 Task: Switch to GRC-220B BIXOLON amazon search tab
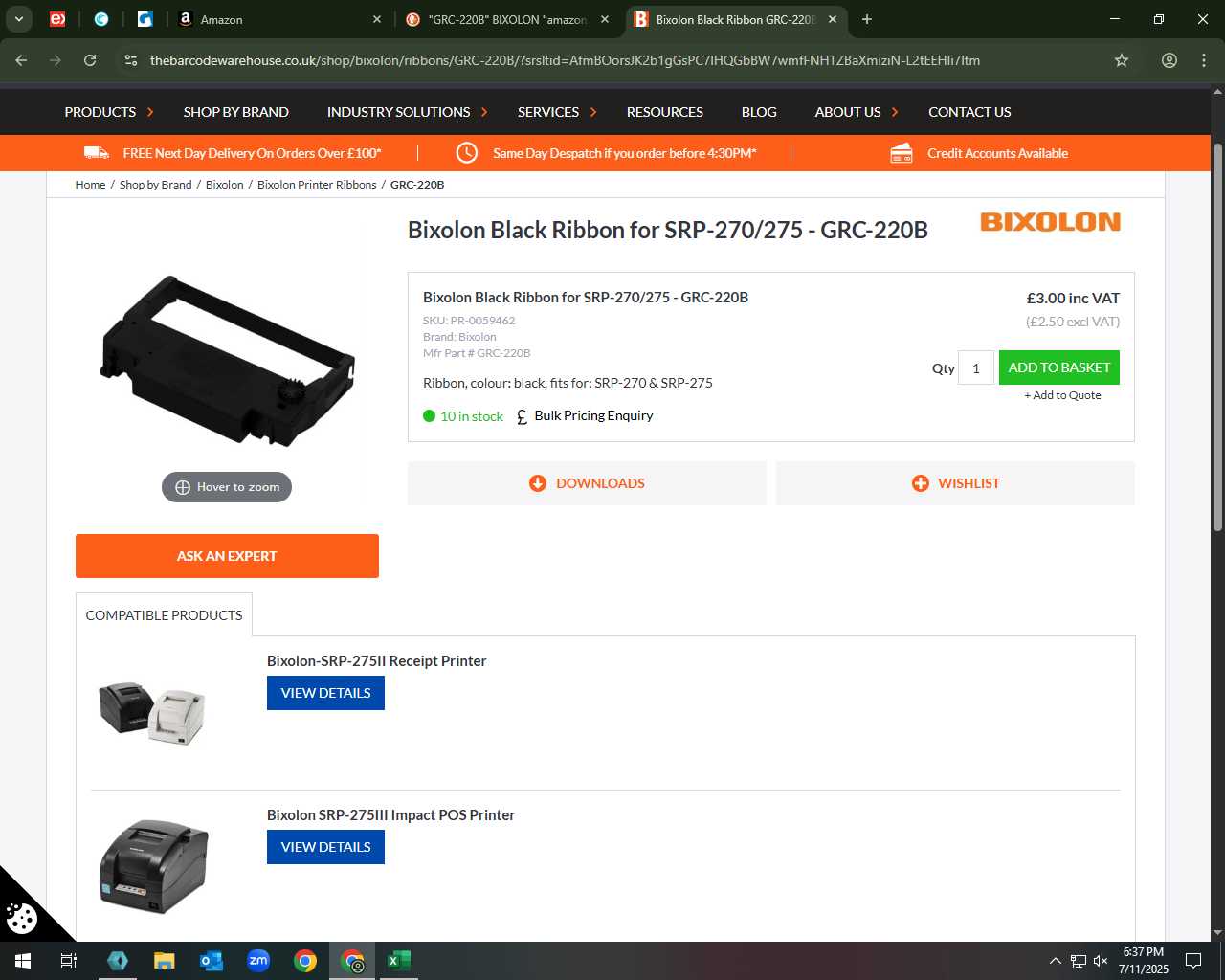pyautogui.click(x=507, y=19)
